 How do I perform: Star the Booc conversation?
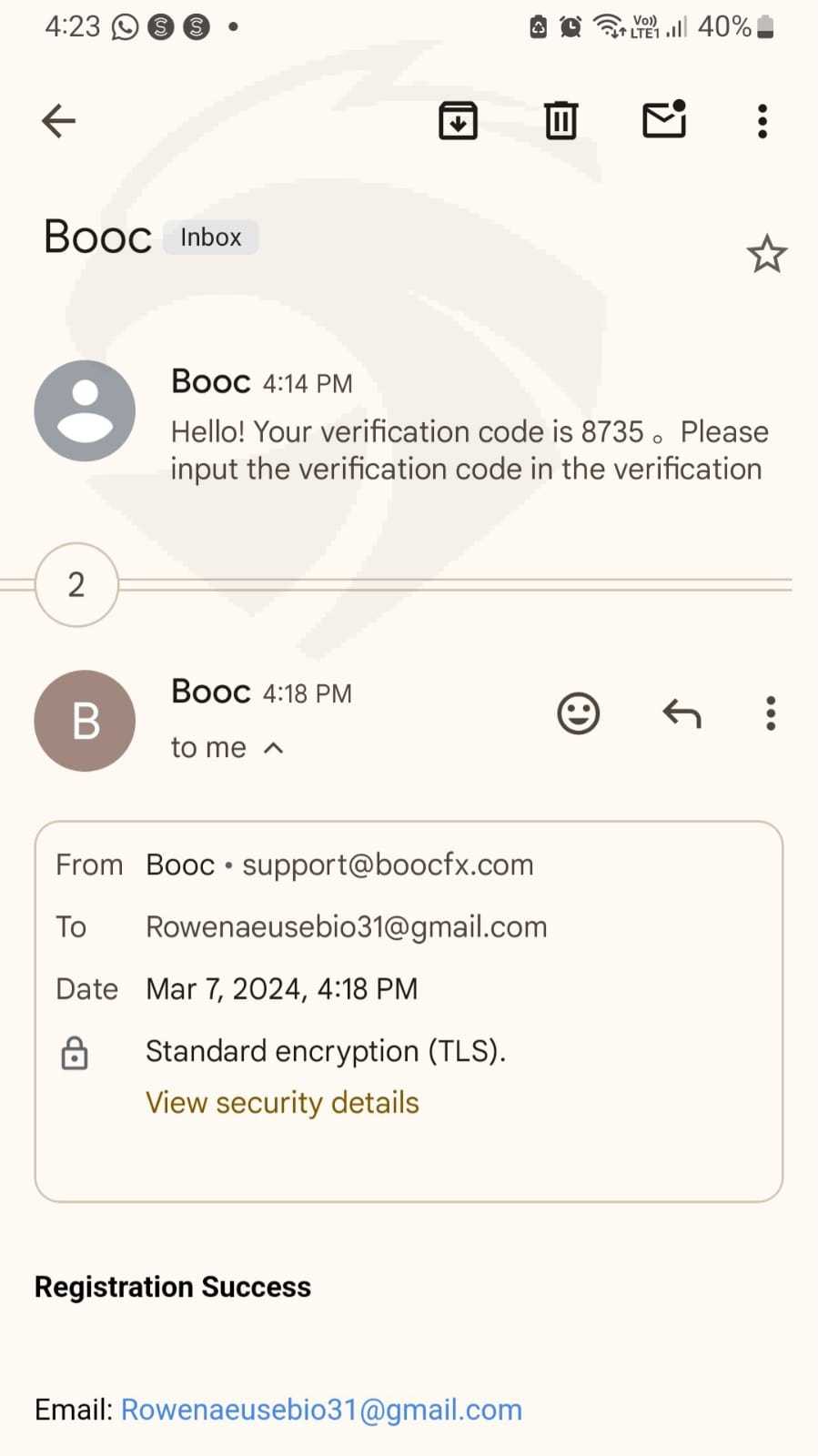point(766,254)
